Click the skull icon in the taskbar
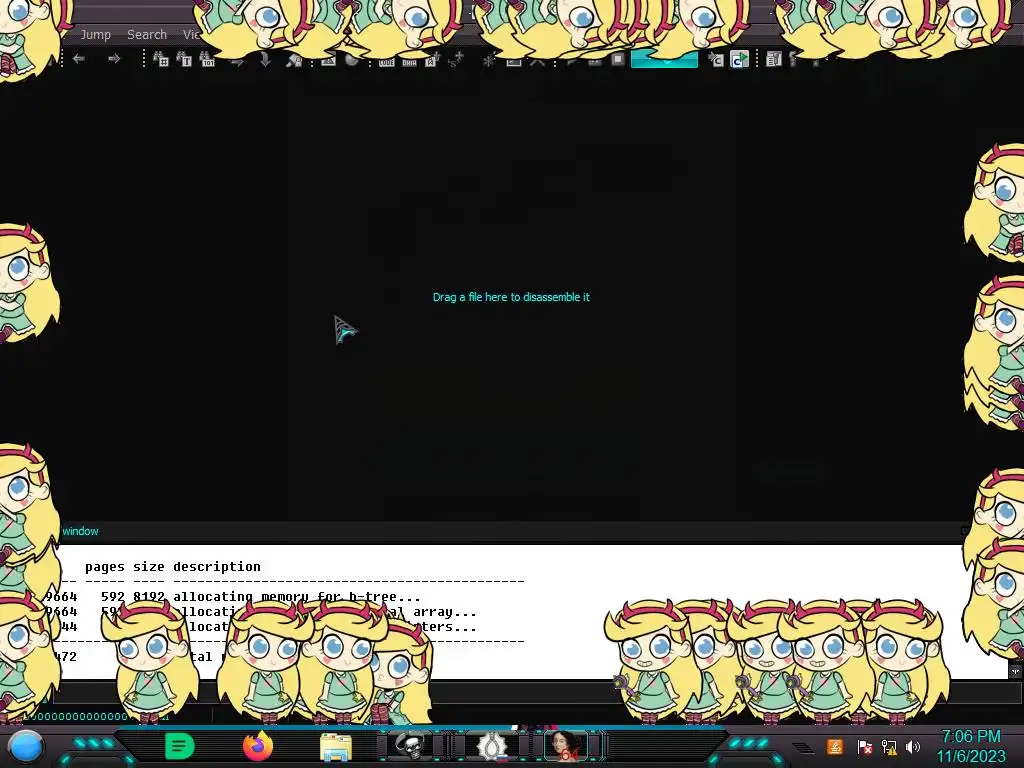 [x=410, y=746]
